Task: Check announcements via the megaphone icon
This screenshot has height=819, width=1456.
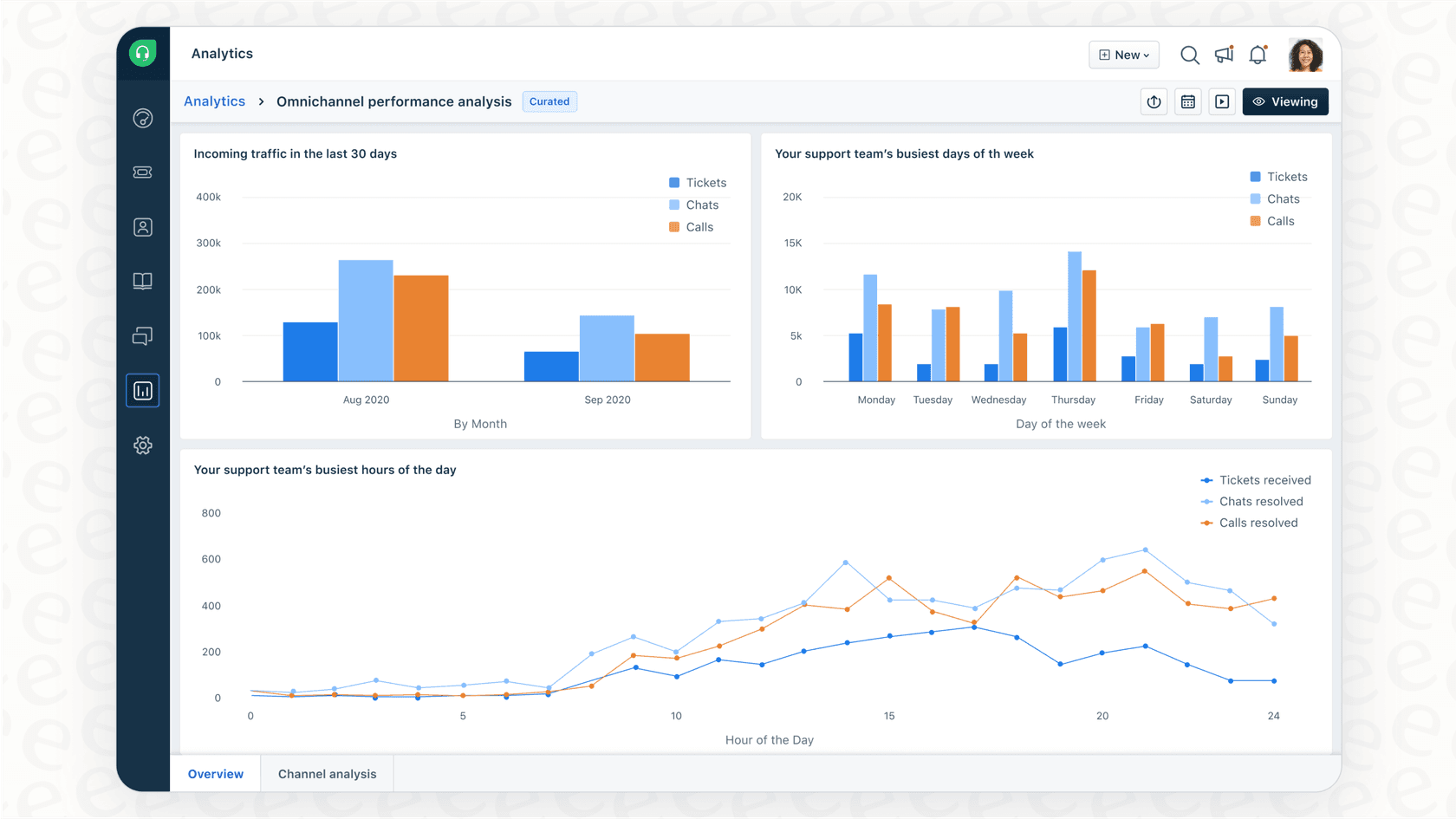Action: click(1223, 55)
